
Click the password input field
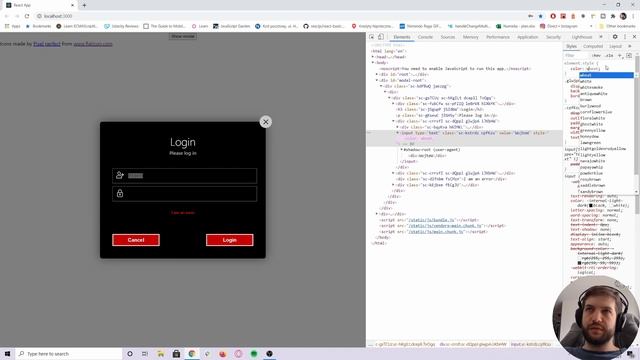tap(184, 193)
